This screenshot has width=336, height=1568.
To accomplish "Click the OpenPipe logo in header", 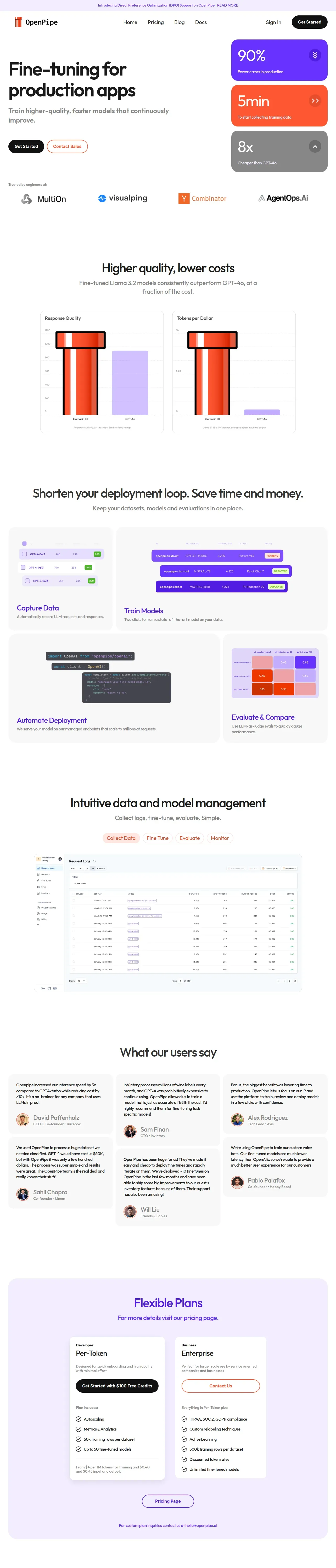I will [36, 22].
